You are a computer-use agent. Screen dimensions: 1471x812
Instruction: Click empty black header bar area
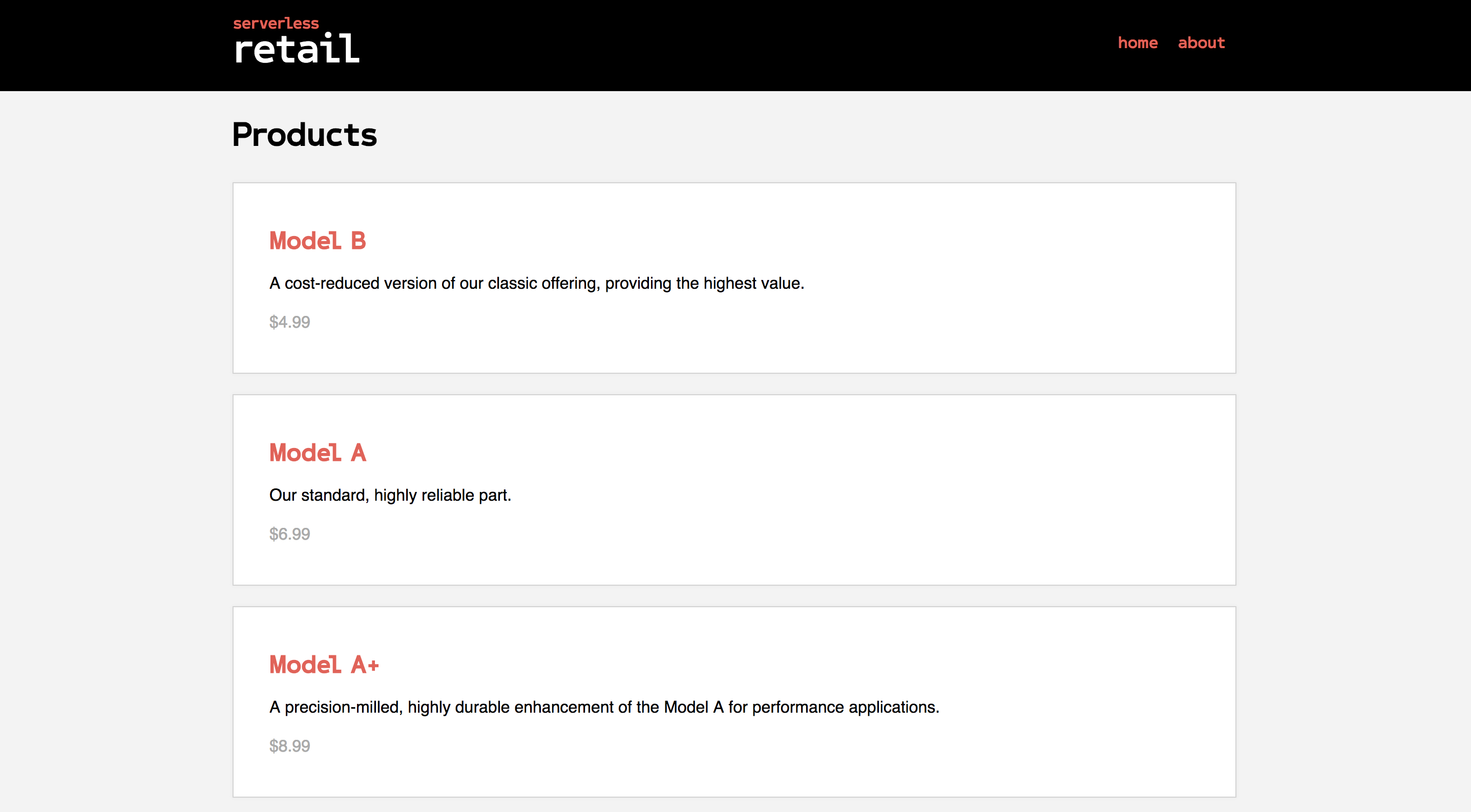pyautogui.click(x=685, y=46)
